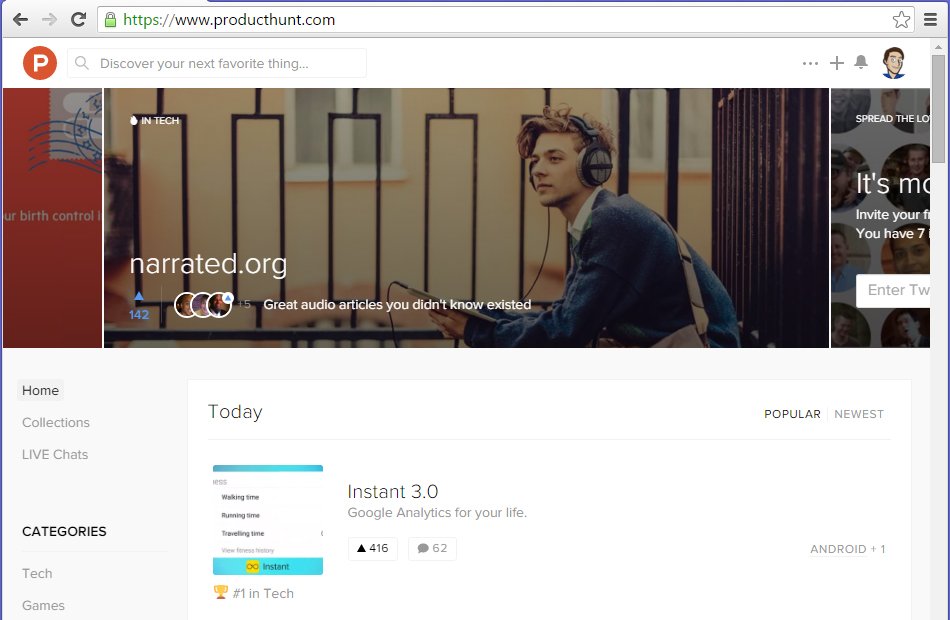
Task: Go back with the browser back arrow
Action: 20,19
